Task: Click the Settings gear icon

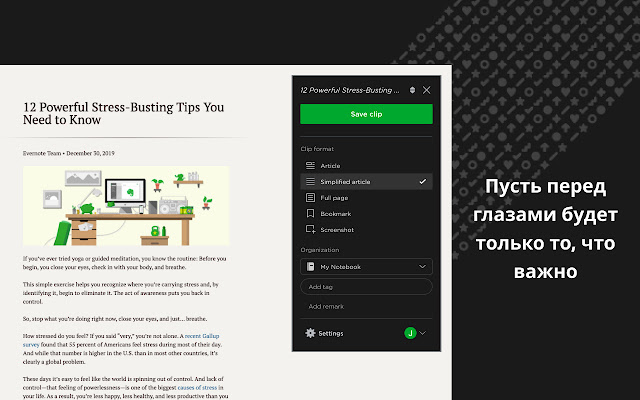Action: [x=310, y=333]
